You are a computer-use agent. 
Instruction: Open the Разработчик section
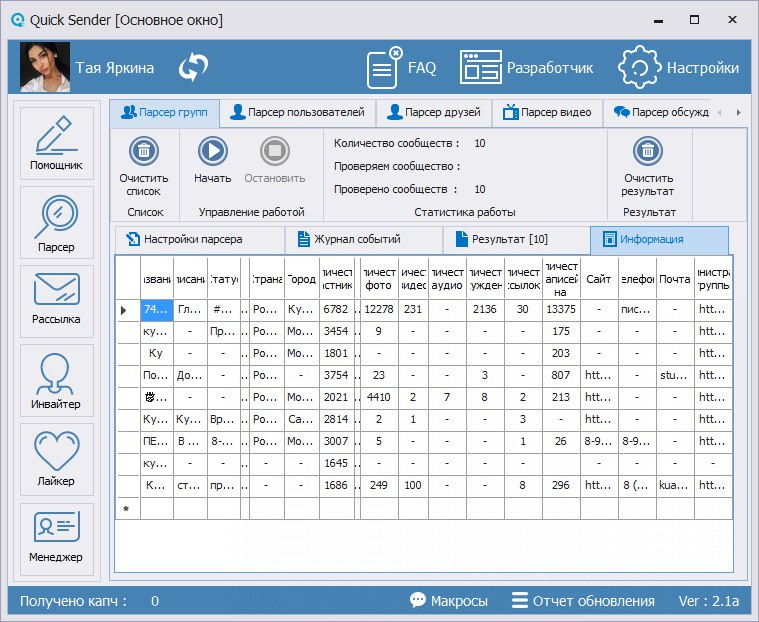[x=527, y=68]
